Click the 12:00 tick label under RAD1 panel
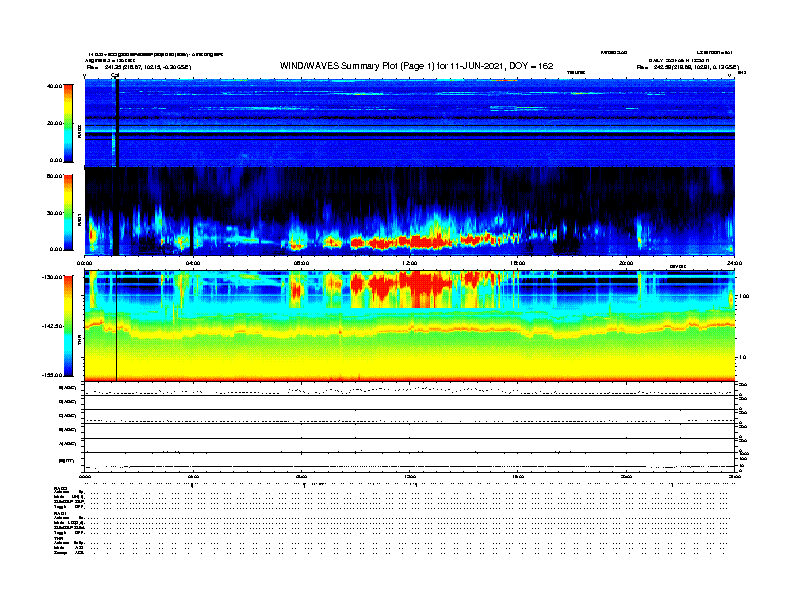 point(410,263)
